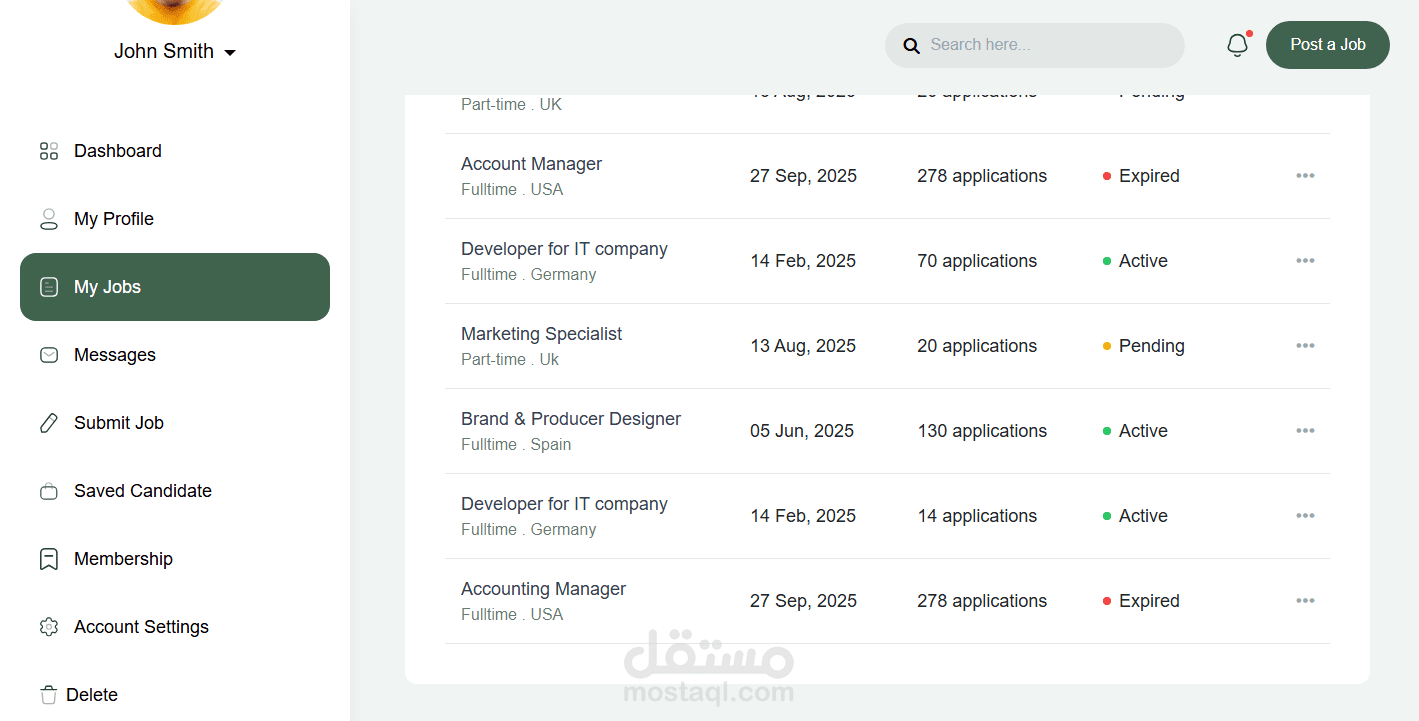
Task: Click the Dashboard grid icon
Action: tap(49, 151)
